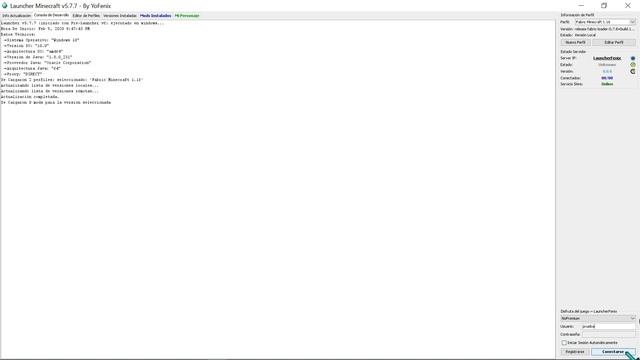Expand the Perfil dropdown
Viewport: 640px width, 360px height.
coord(605,22)
